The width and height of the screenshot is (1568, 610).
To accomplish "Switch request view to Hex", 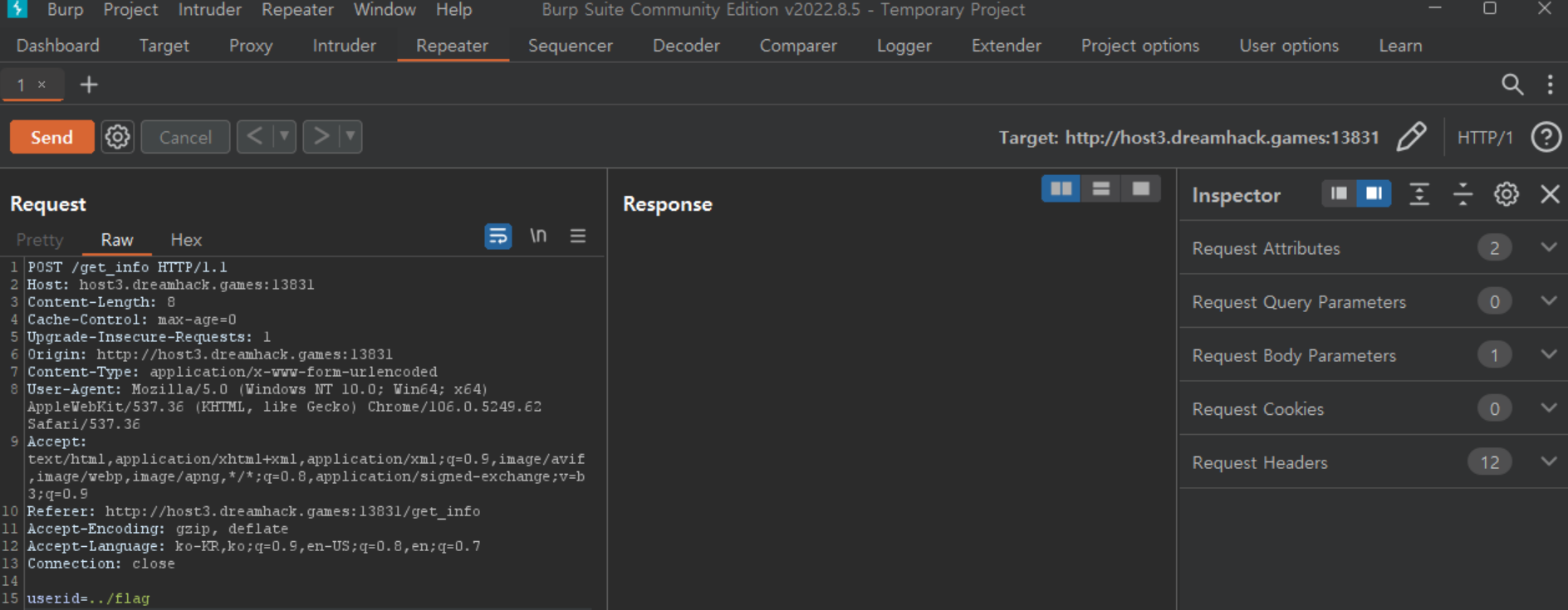I will tap(186, 240).
